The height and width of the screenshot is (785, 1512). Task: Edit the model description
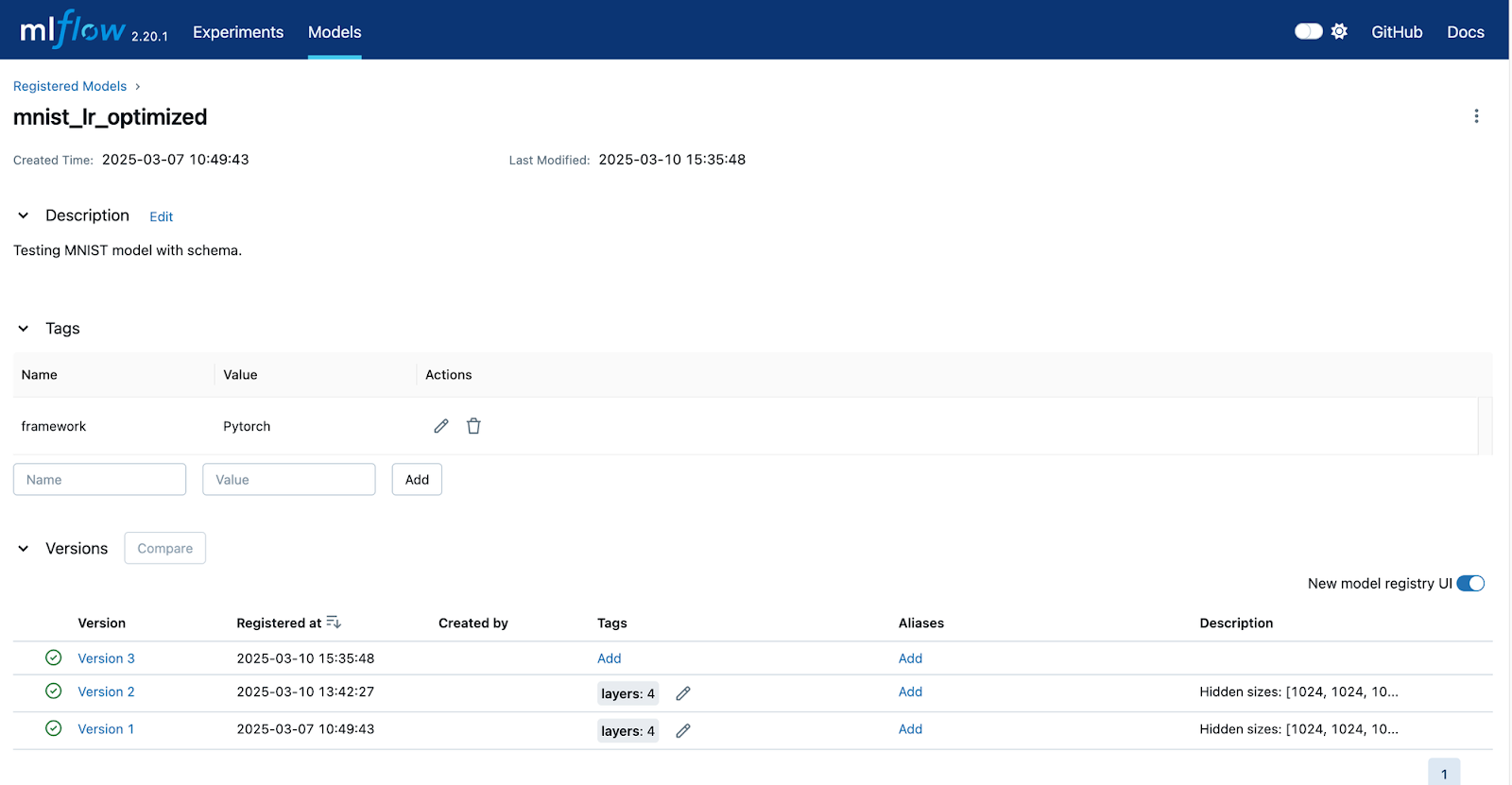pyautogui.click(x=162, y=216)
